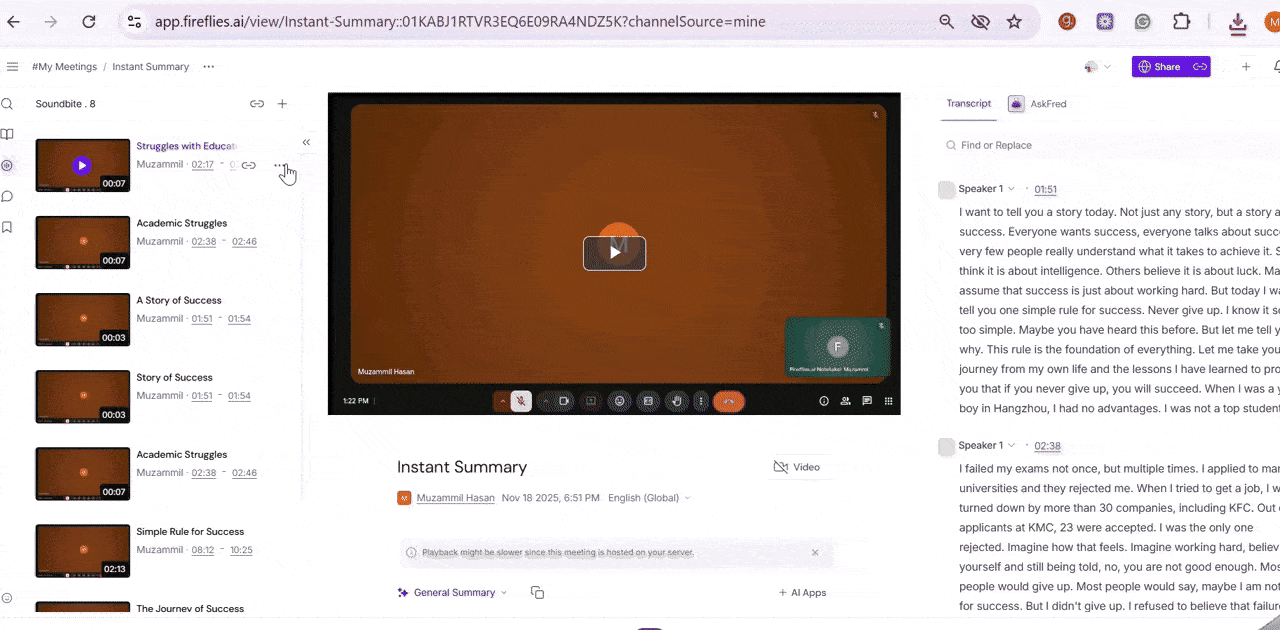Click the copy link icon beside Soundbite
1280x630 pixels.
257,103
